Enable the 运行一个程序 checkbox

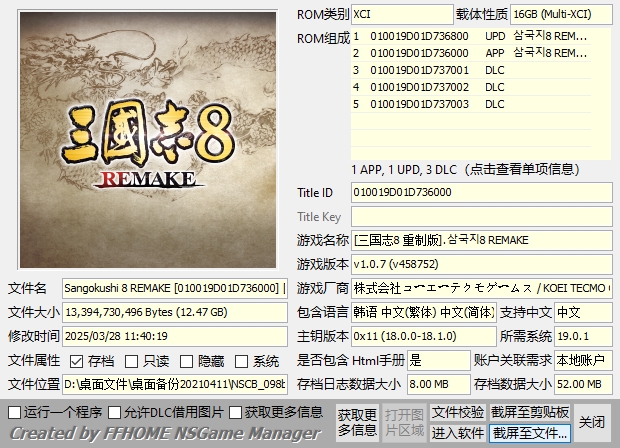click(14, 412)
